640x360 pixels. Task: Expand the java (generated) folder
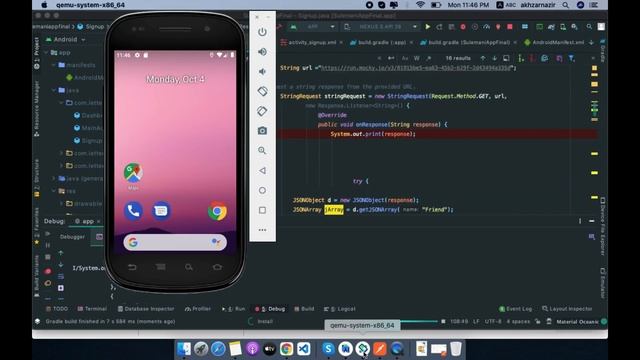click(x=53, y=178)
